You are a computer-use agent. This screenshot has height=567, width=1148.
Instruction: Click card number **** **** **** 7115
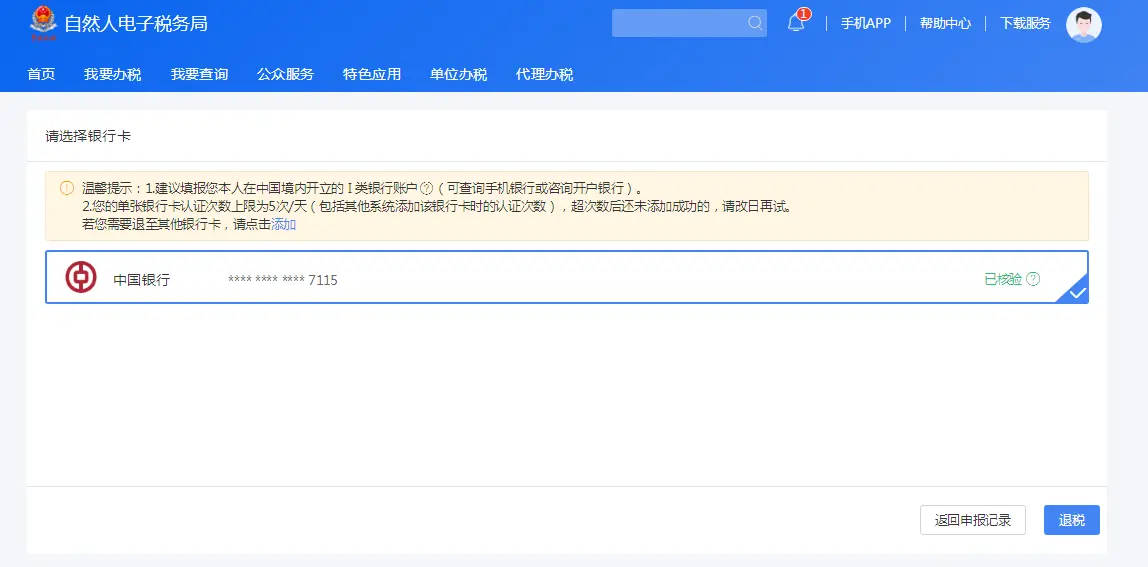pyautogui.click(x=283, y=280)
